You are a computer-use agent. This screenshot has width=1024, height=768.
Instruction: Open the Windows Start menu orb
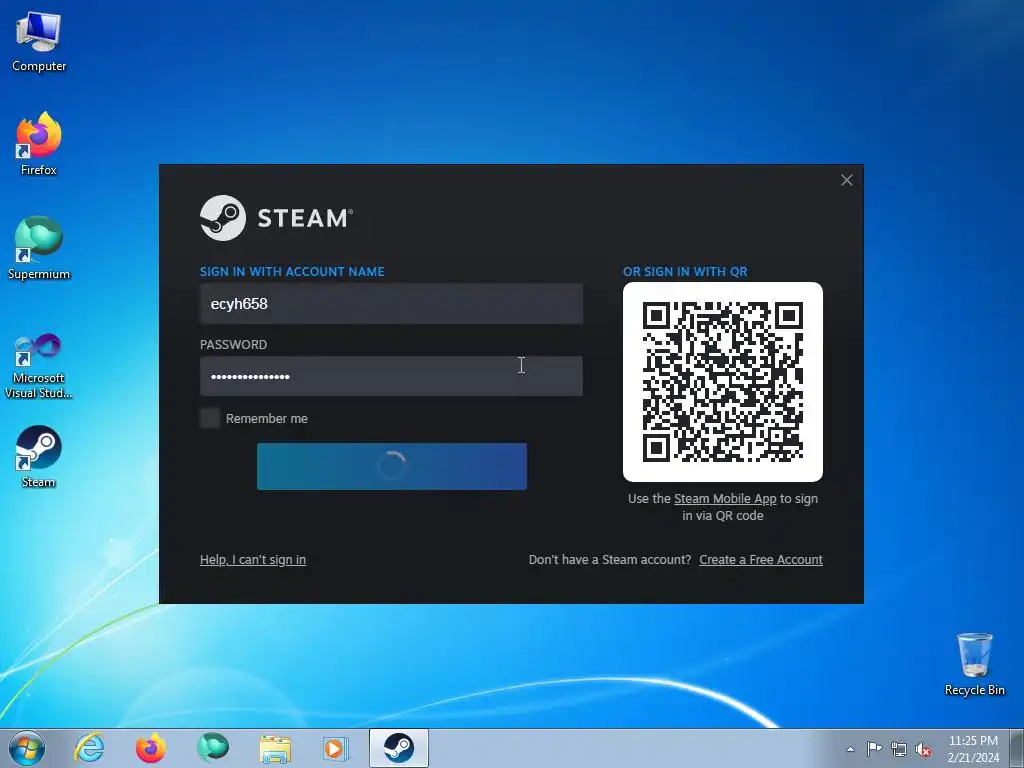(27, 748)
